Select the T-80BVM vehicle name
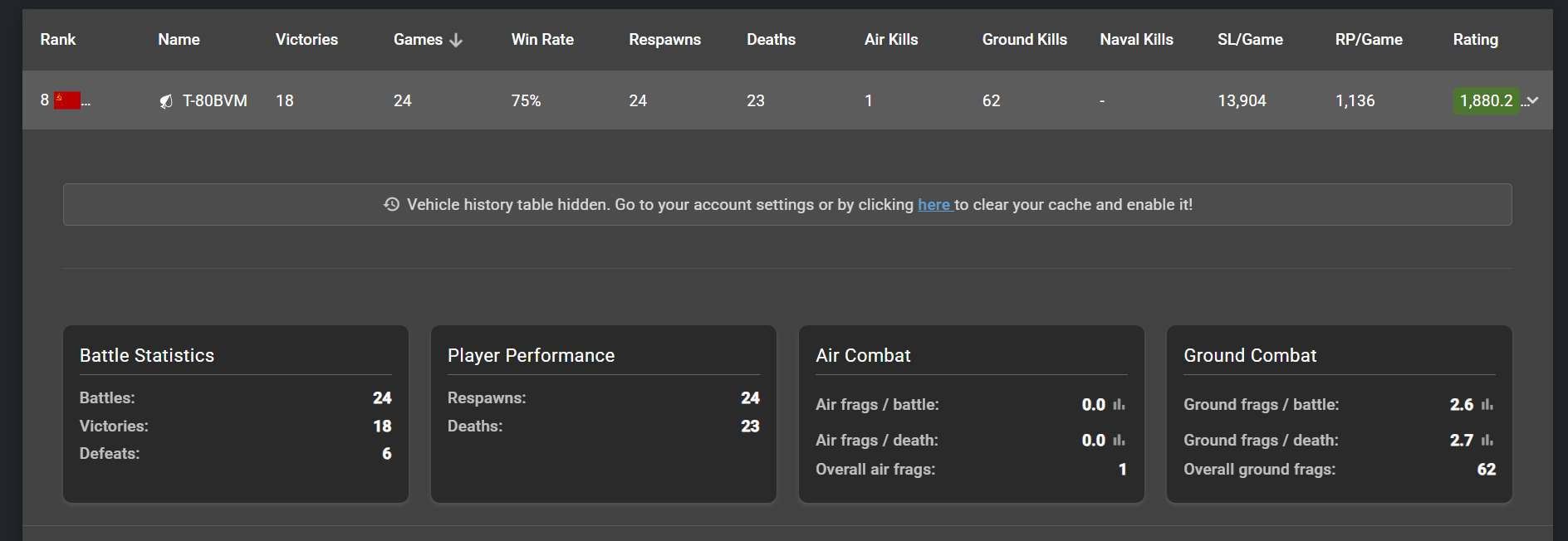 (214, 100)
